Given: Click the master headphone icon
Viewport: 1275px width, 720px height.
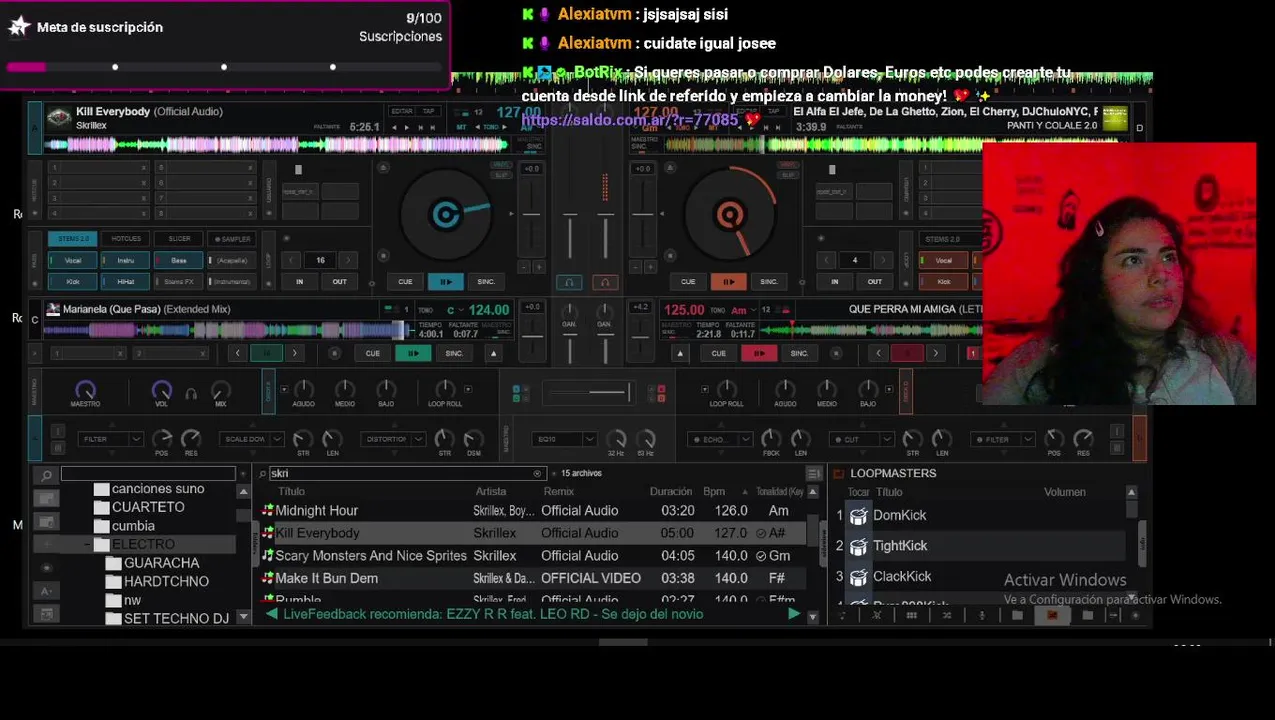Looking at the screenshot, I should [x=191, y=394].
